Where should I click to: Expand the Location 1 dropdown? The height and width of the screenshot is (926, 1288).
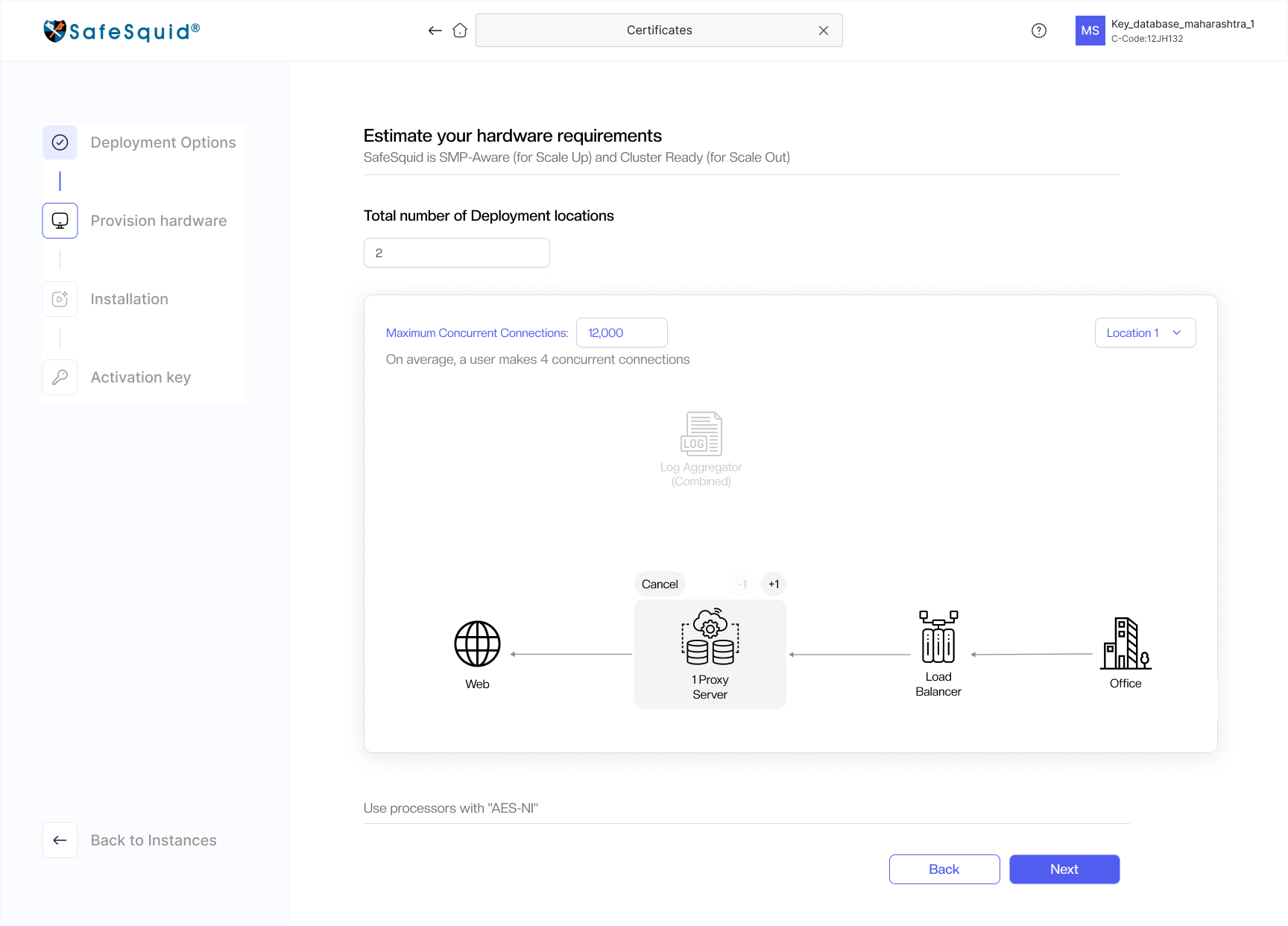coord(1145,333)
